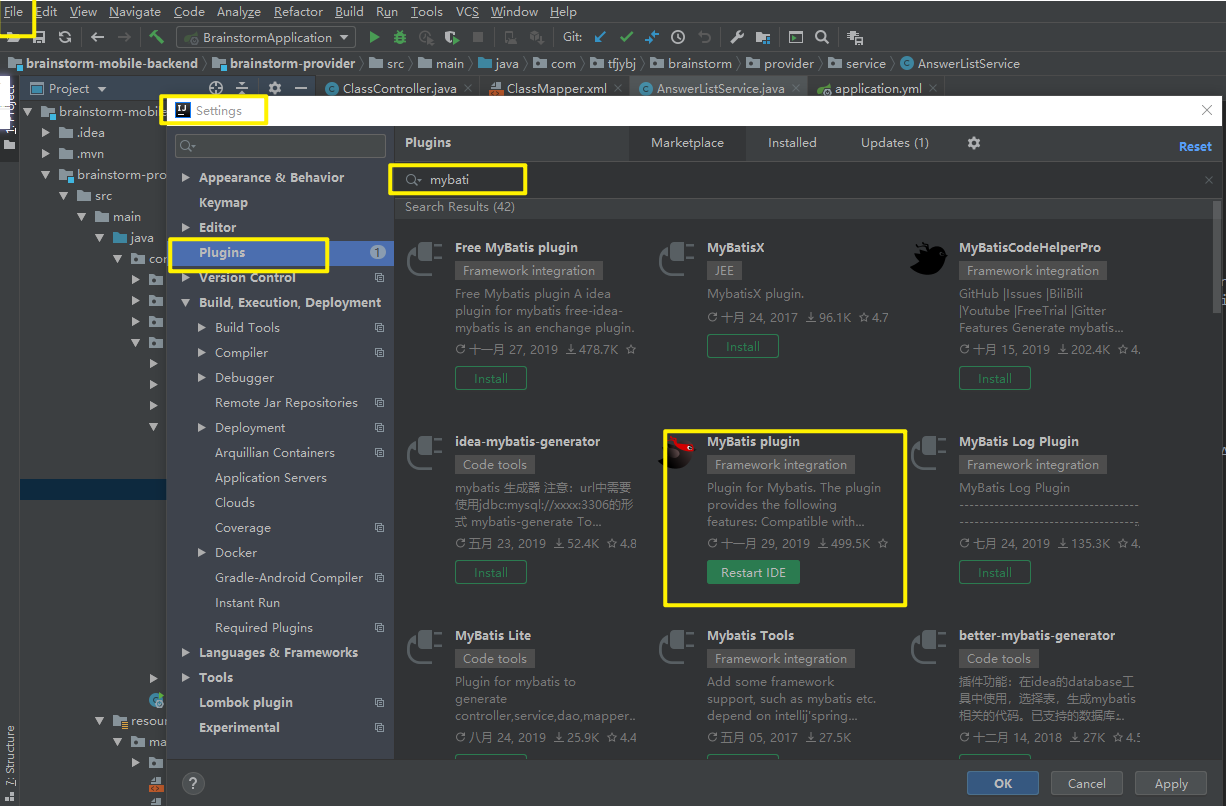The height and width of the screenshot is (806, 1226).
Task: Click the Git update project arrow icon
Action: click(x=600, y=37)
